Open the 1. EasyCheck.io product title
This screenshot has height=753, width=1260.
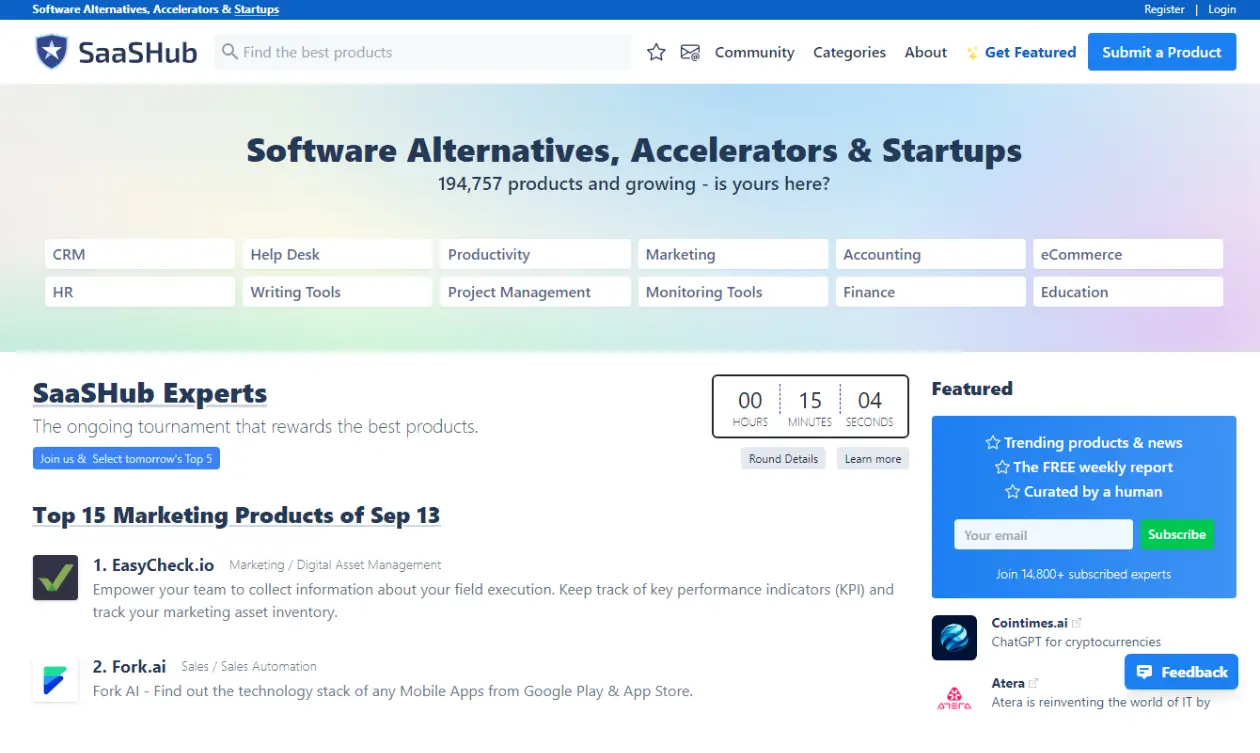[154, 565]
